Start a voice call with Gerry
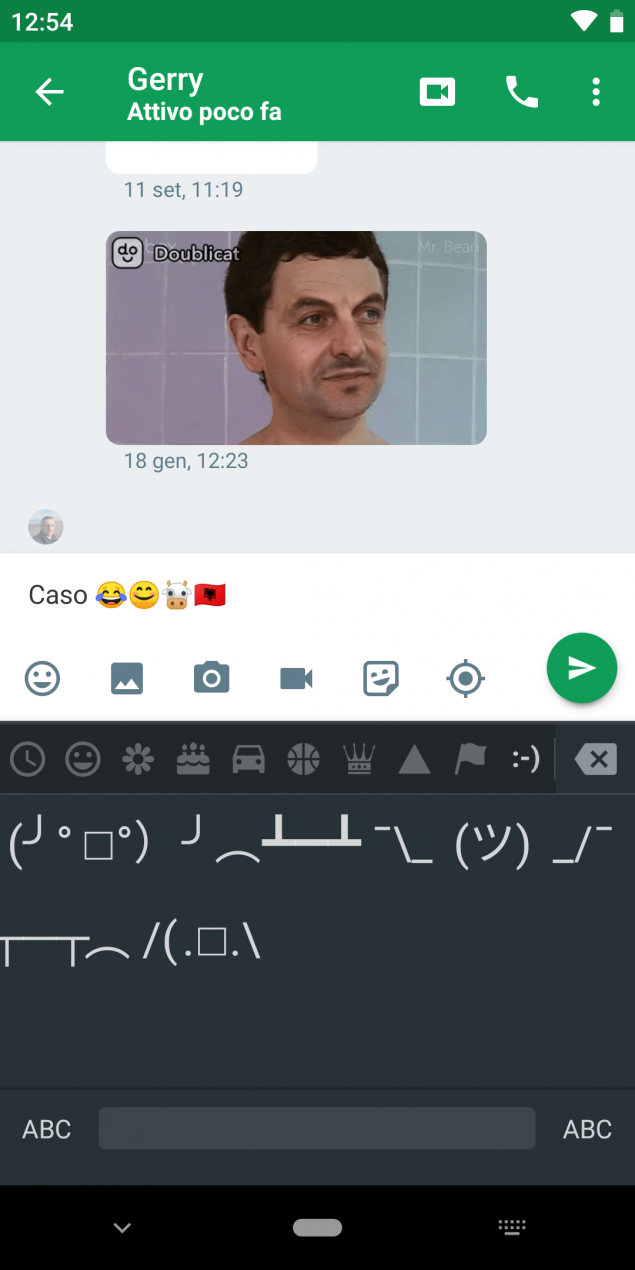This screenshot has width=635, height=1270. (x=521, y=93)
